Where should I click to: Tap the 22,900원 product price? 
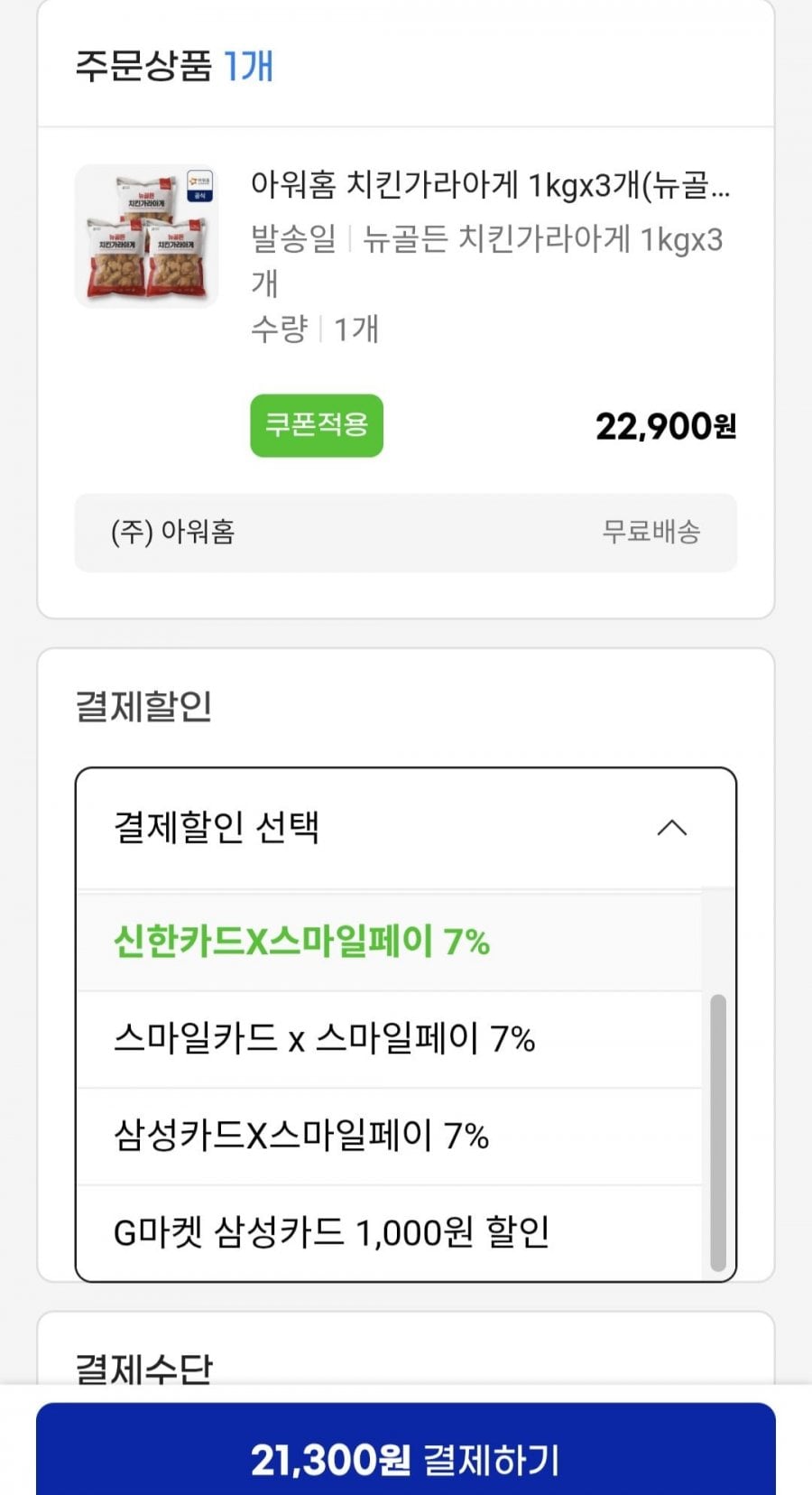tap(666, 426)
